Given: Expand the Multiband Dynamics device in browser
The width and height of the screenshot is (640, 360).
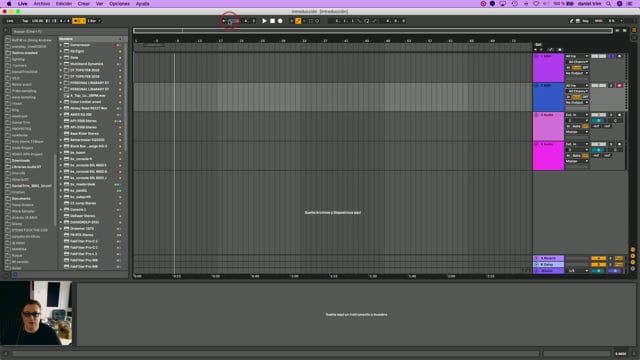Looking at the screenshot, I should [61, 64].
